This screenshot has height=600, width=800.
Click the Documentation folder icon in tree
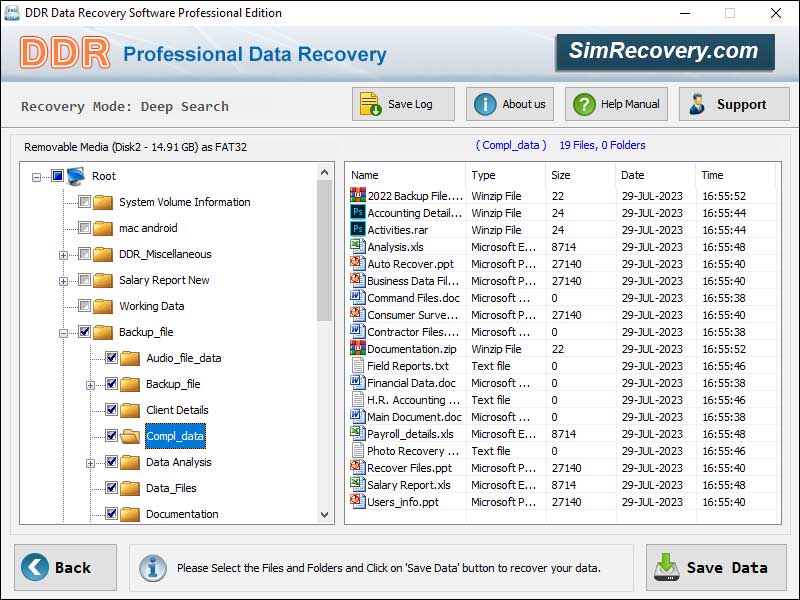[x=130, y=514]
